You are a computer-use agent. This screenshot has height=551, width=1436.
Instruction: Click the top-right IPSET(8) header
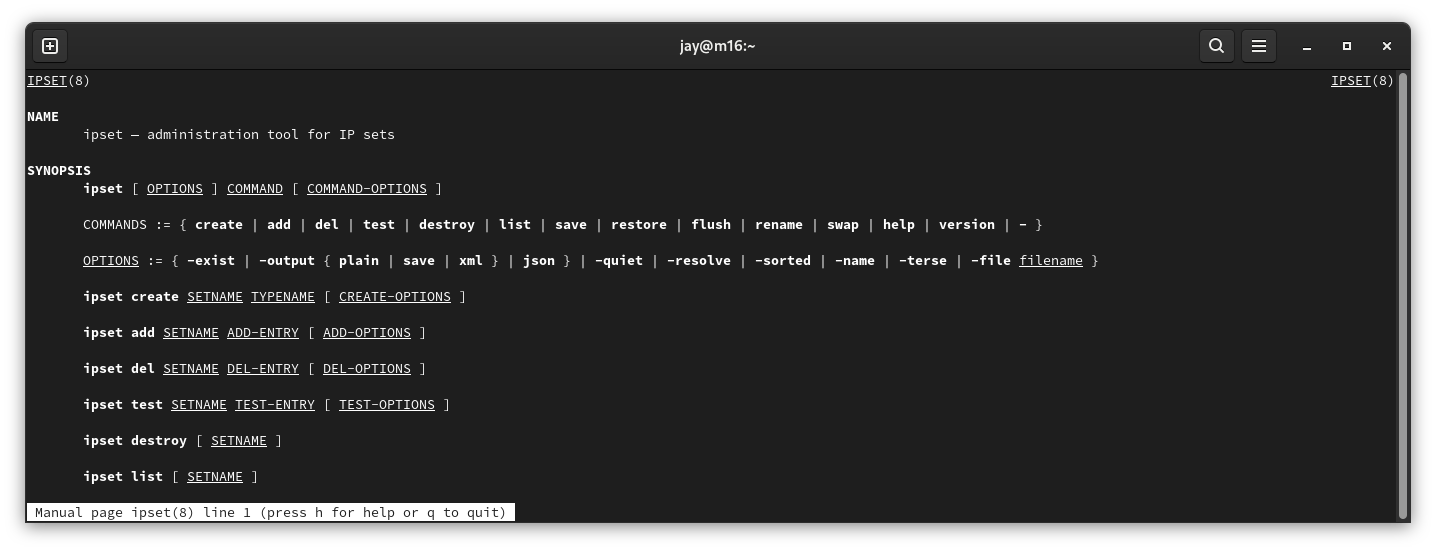[1361, 81]
